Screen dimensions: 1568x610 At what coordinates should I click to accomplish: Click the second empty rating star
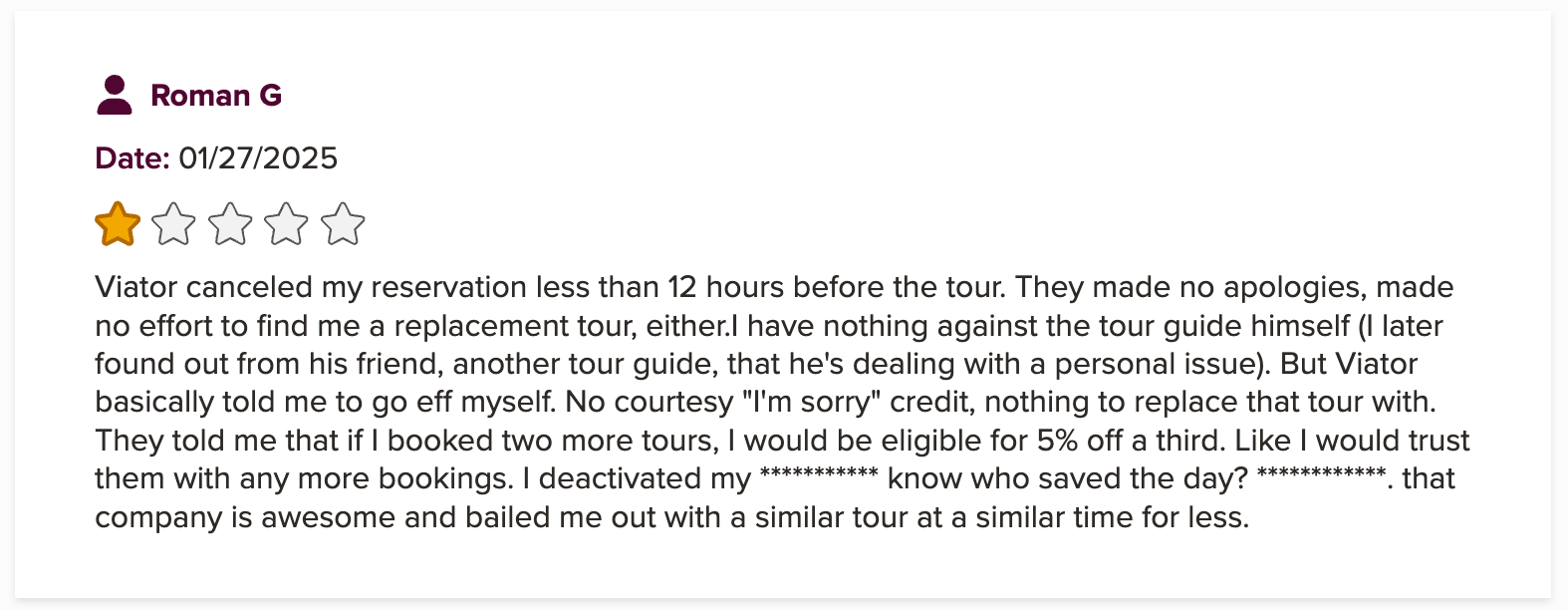174,224
